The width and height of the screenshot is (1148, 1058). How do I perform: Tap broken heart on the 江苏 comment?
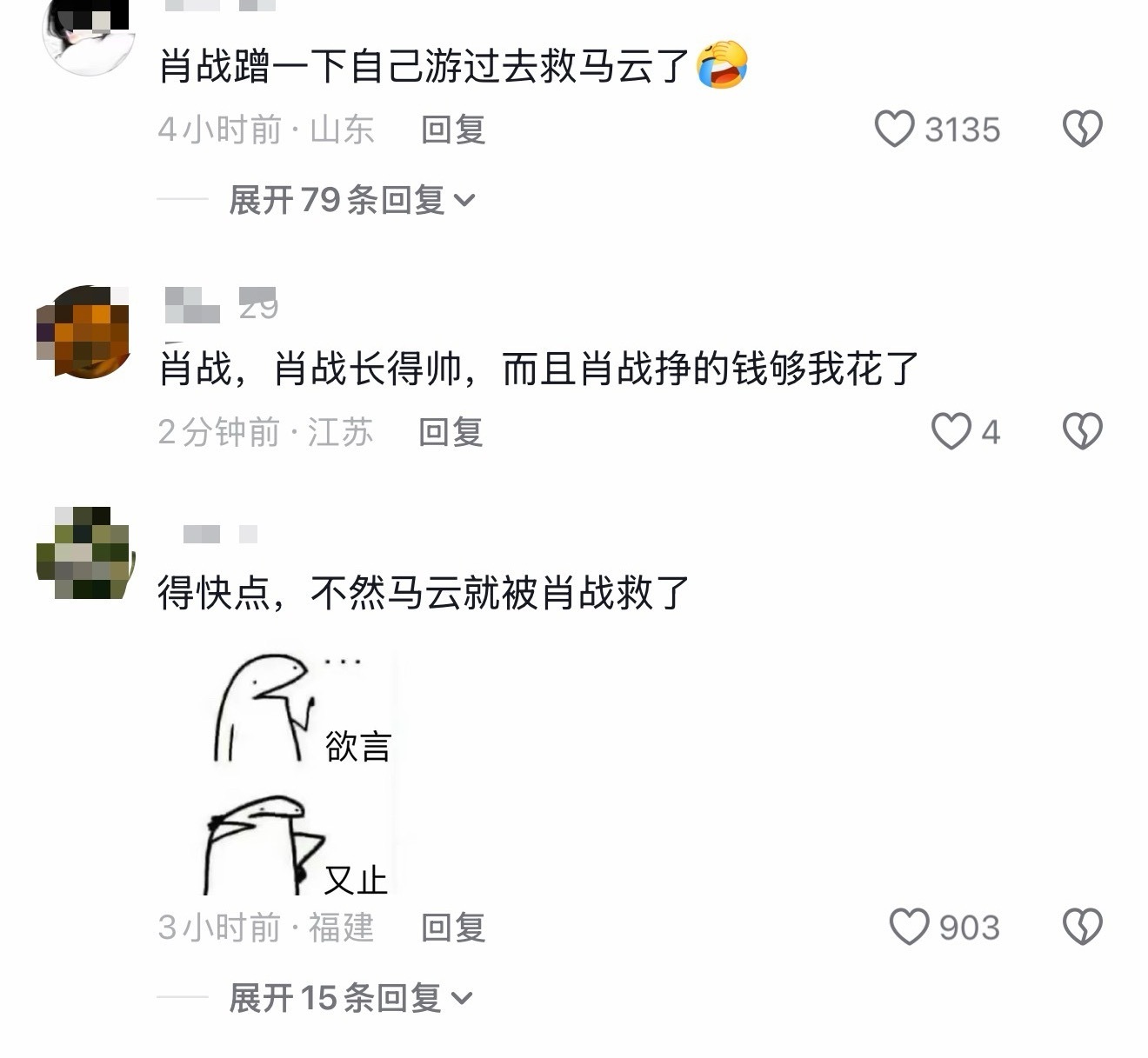(1083, 431)
